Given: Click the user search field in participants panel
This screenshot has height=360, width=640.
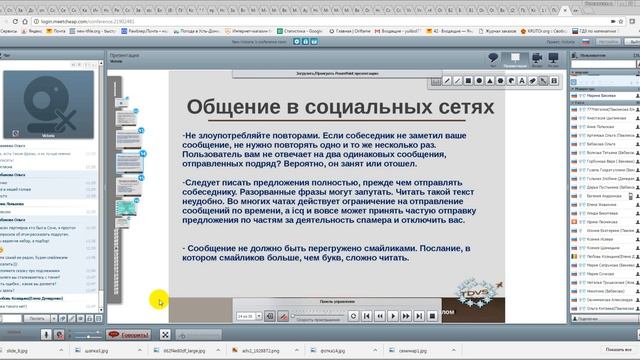Looking at the screenshot, I should tap(603, 64).
